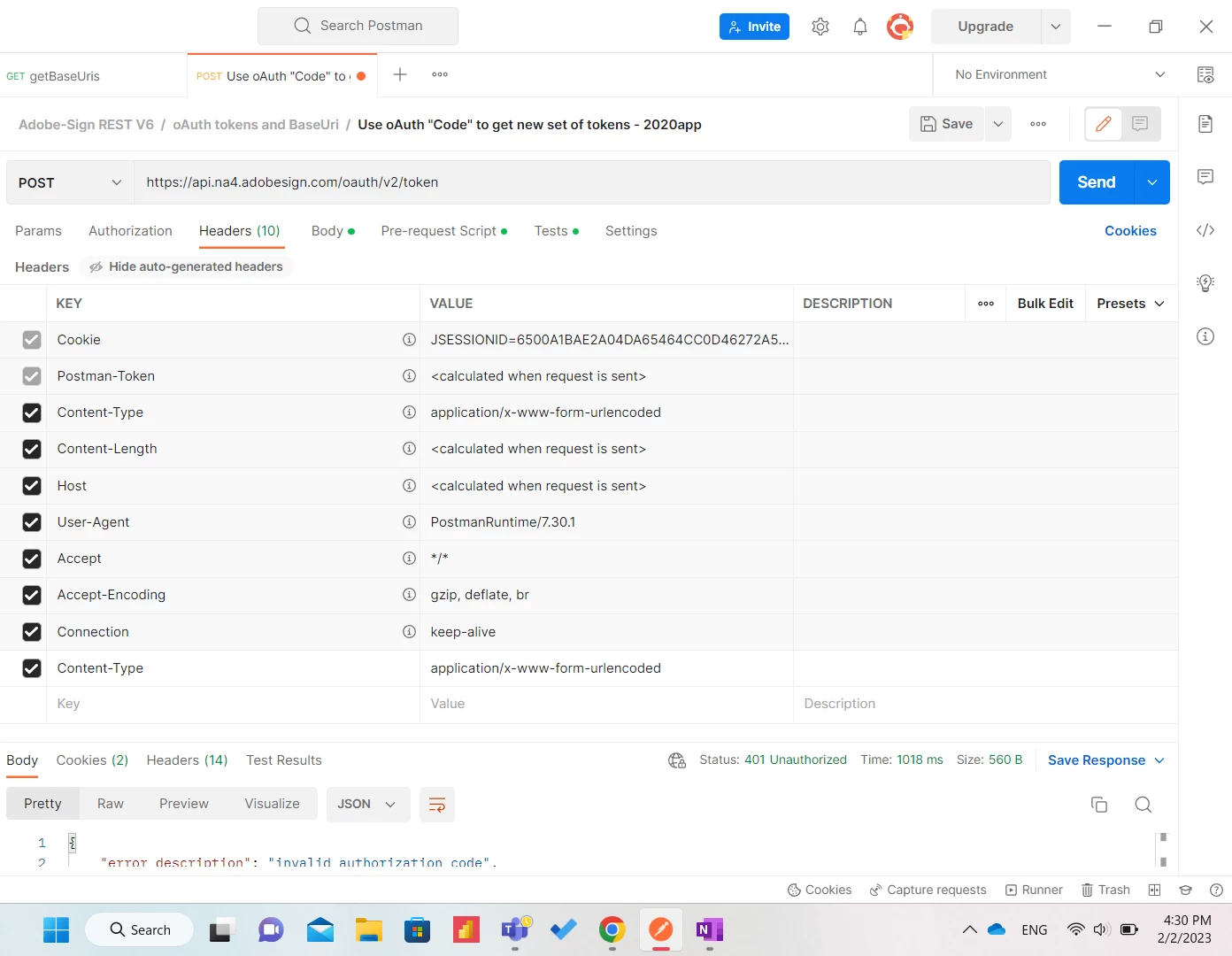The width and height of the screenshot is (1232, 956).
Task: Open header column options ellipsis
Action: (986, 304)
